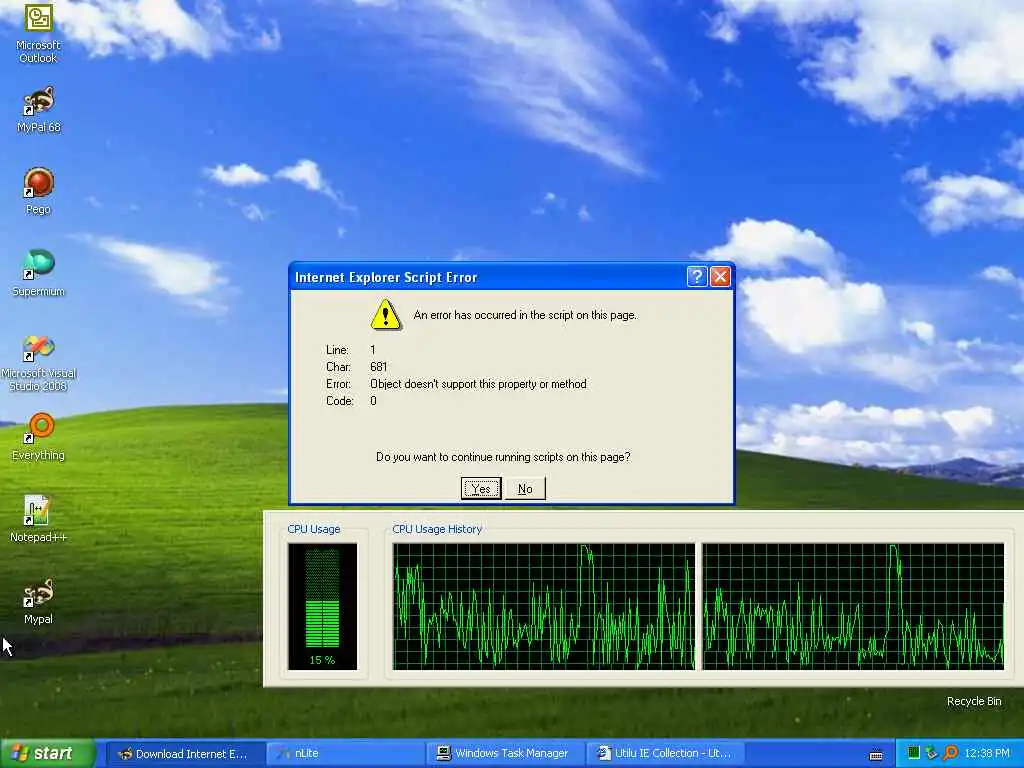This screenshot has height=768, width=1024.
Task: Select the Mypal desktop shortcut
Action: (38, 601)
